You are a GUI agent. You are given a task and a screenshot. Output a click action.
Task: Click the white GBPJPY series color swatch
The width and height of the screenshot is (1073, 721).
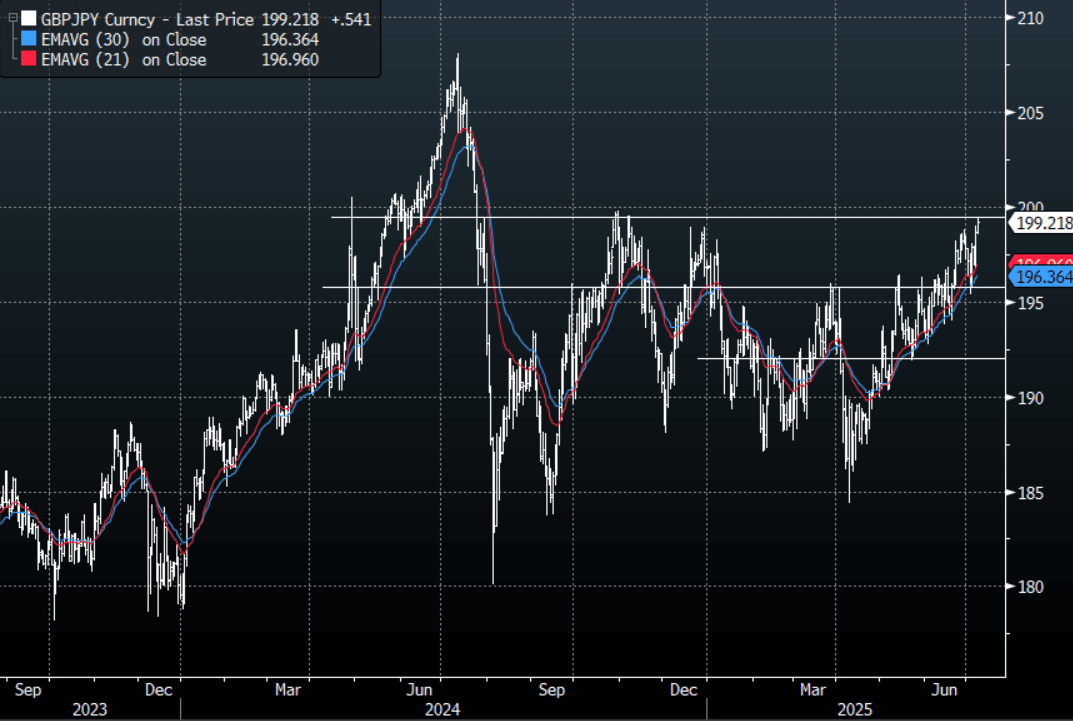point(29,19)
